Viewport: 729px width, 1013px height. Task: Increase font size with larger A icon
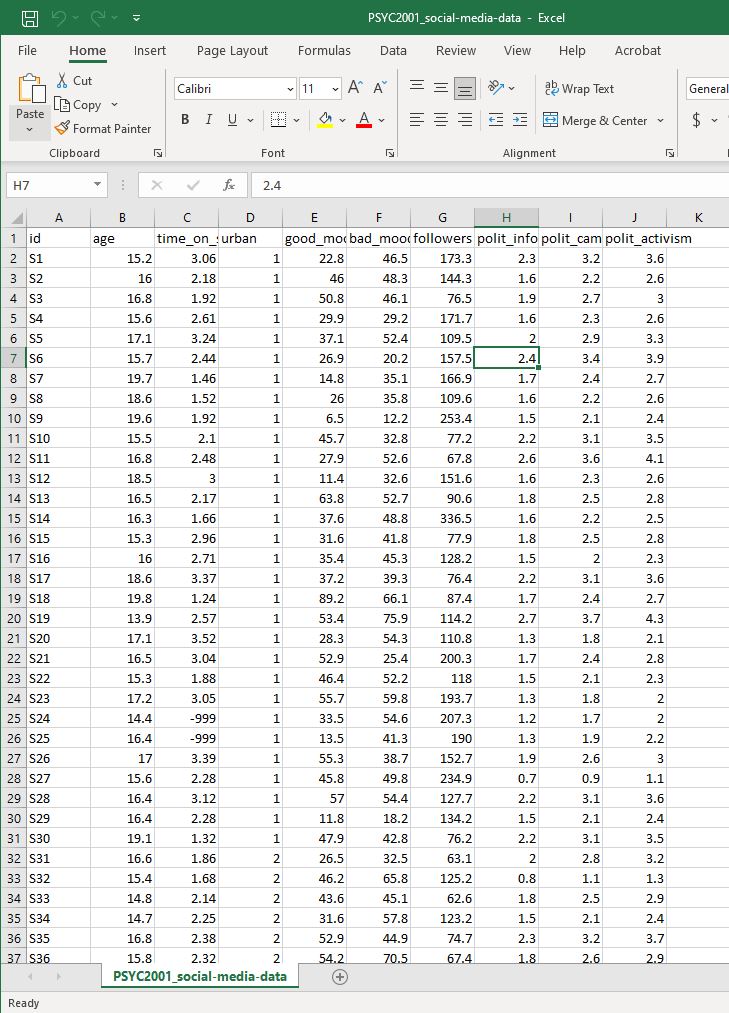click(355, 88)
